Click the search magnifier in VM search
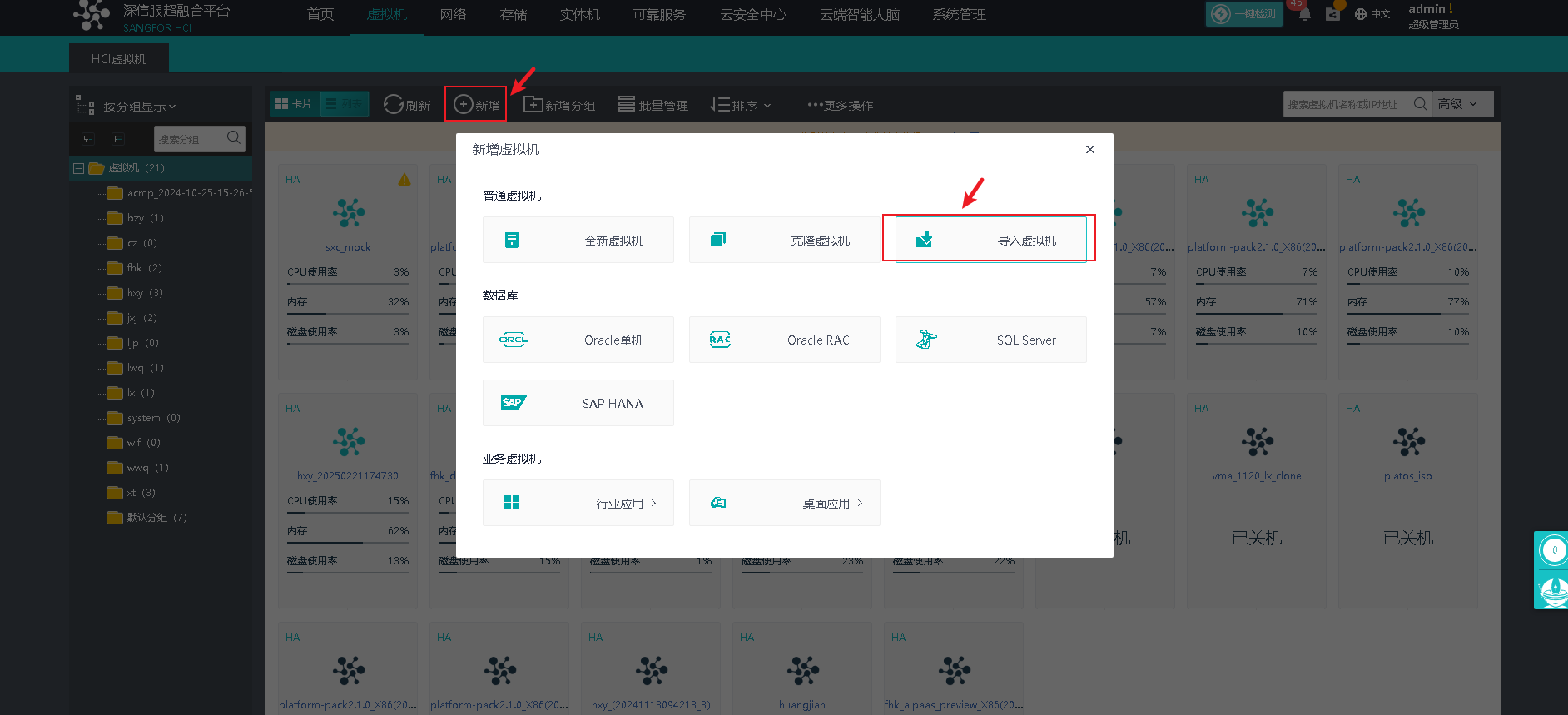This screenshot has width=1568, height=715. coord(1420,104)
